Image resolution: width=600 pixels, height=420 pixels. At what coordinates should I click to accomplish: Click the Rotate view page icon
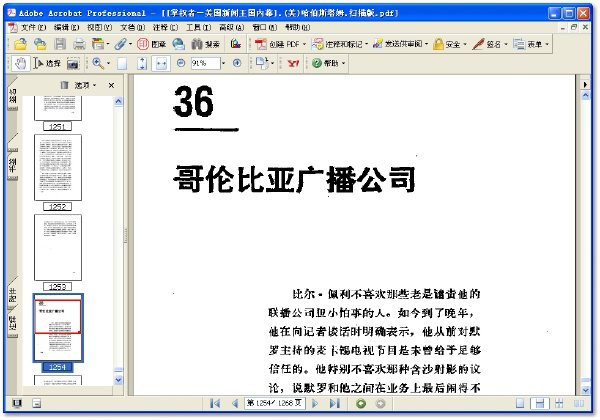262,63
